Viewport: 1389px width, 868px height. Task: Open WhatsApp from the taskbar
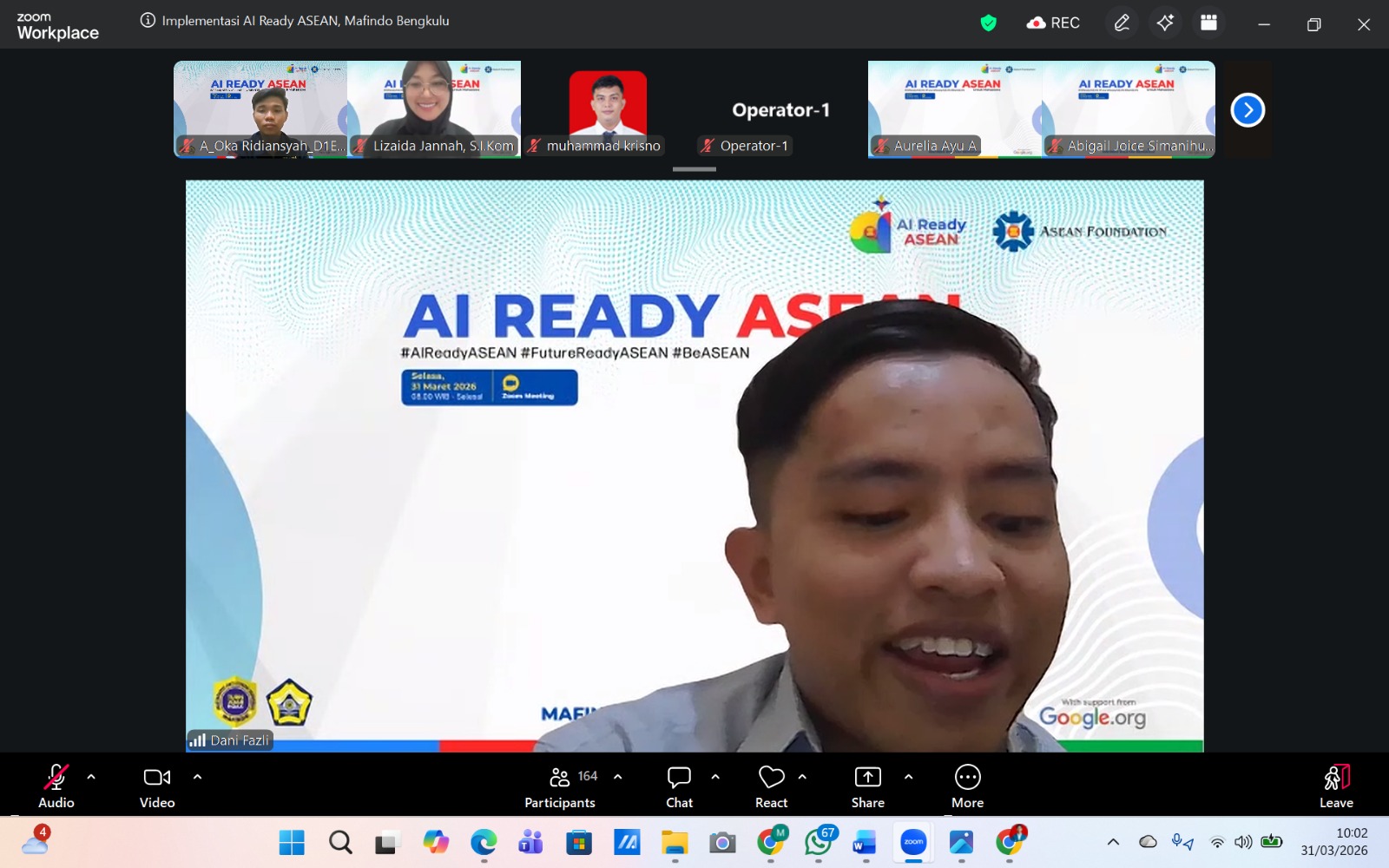click(819, 843)
